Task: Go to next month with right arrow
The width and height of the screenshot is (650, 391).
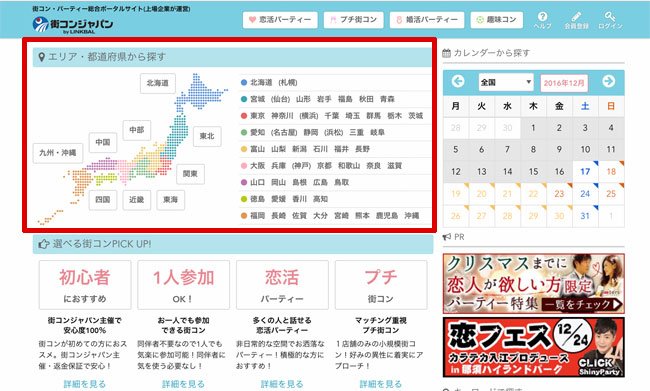Action: (x=609, y=81)
